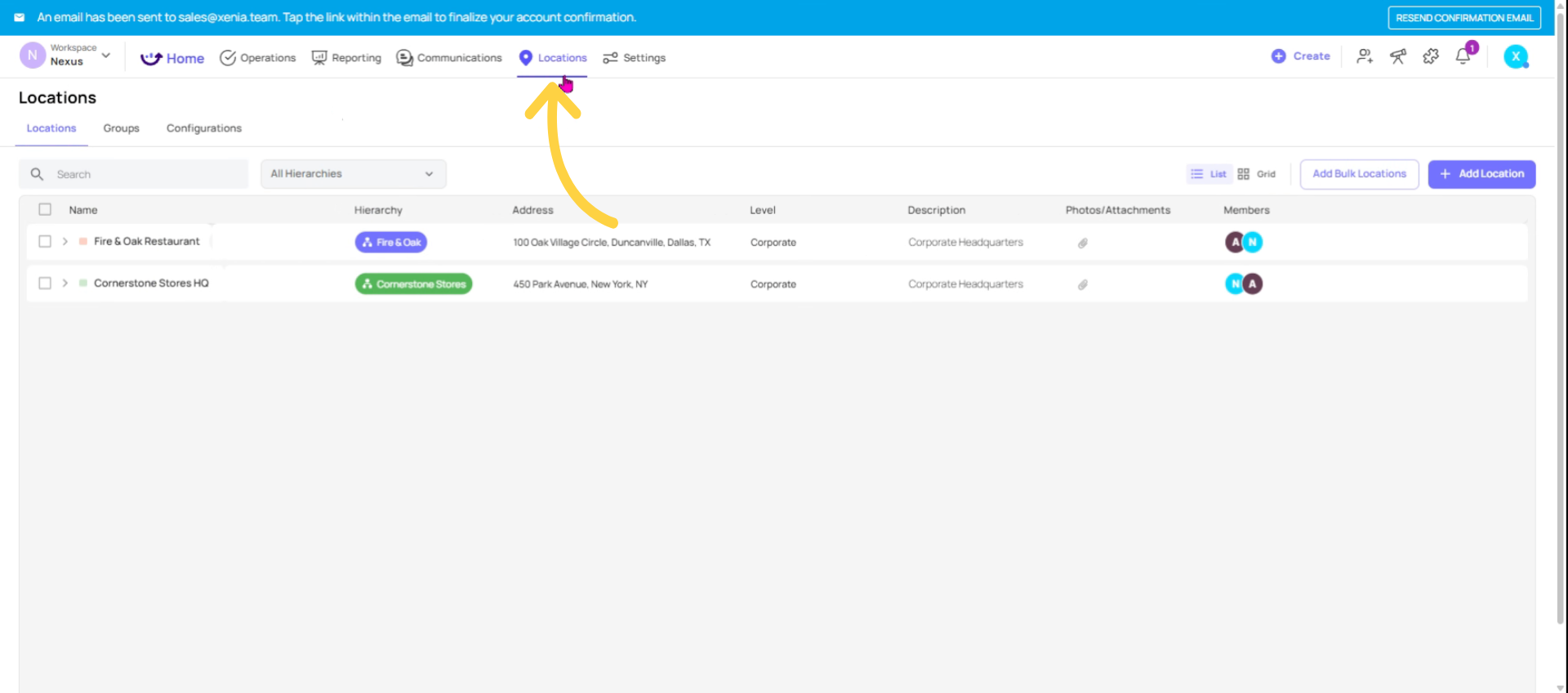Switch to Grid view

[1256, 174]
